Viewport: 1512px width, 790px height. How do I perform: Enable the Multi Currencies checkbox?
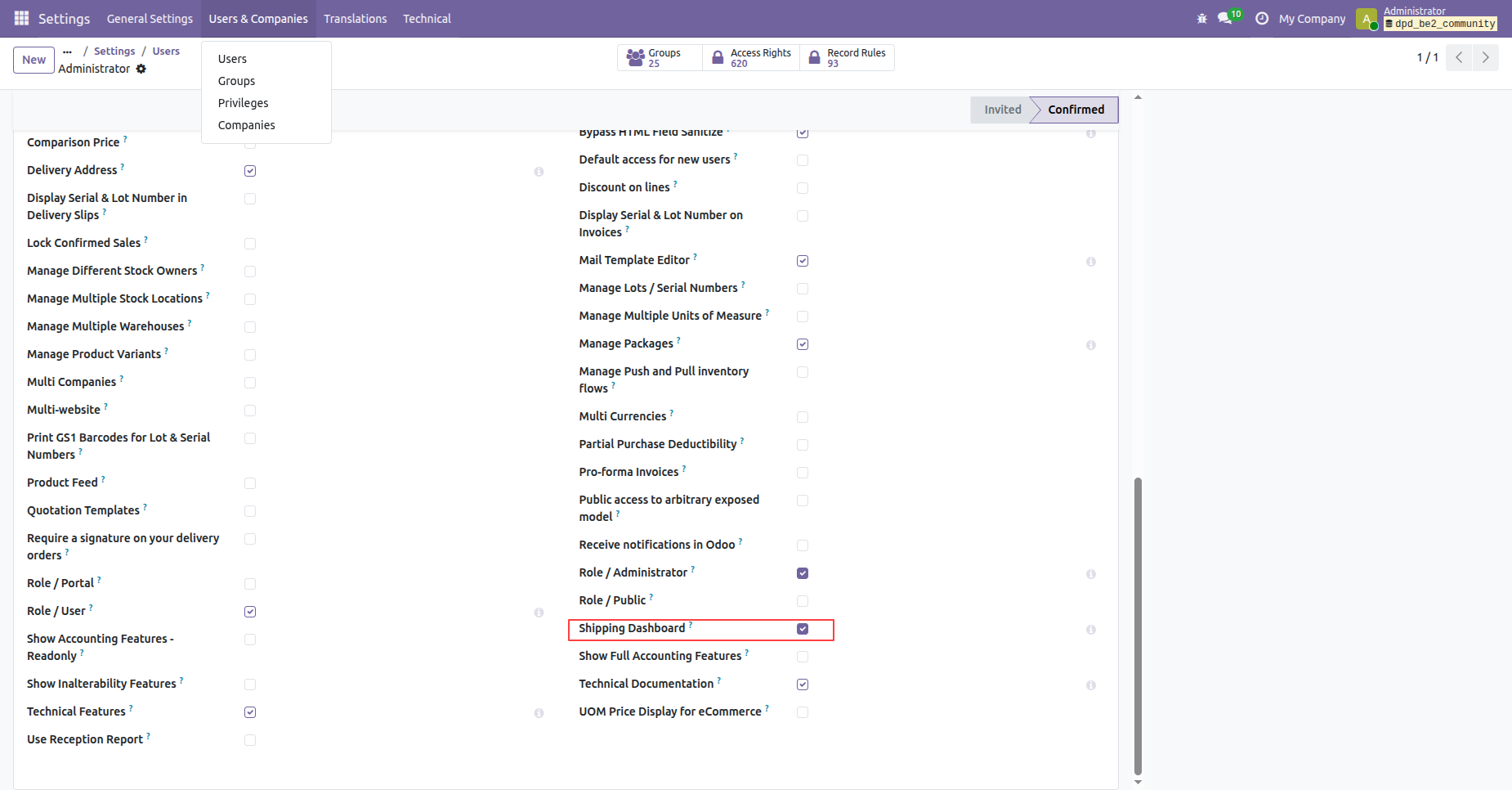803,417
